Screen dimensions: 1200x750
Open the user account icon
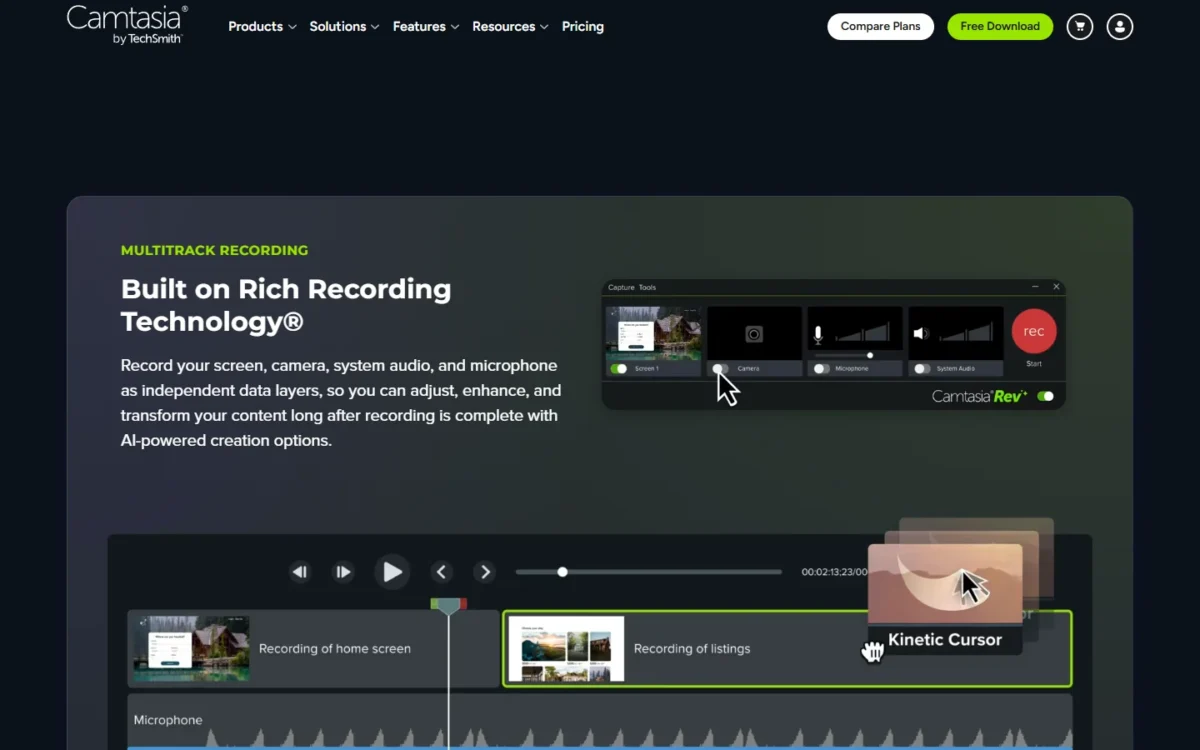point(1120,27)
